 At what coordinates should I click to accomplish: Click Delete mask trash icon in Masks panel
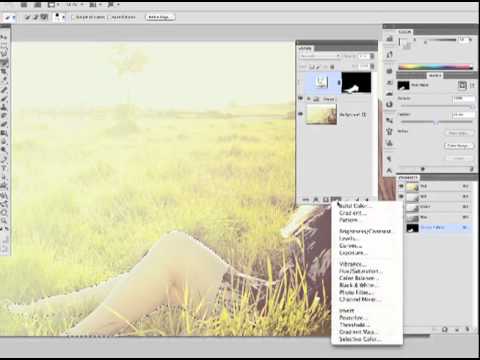pyautogui.click(x=471, y=169)
